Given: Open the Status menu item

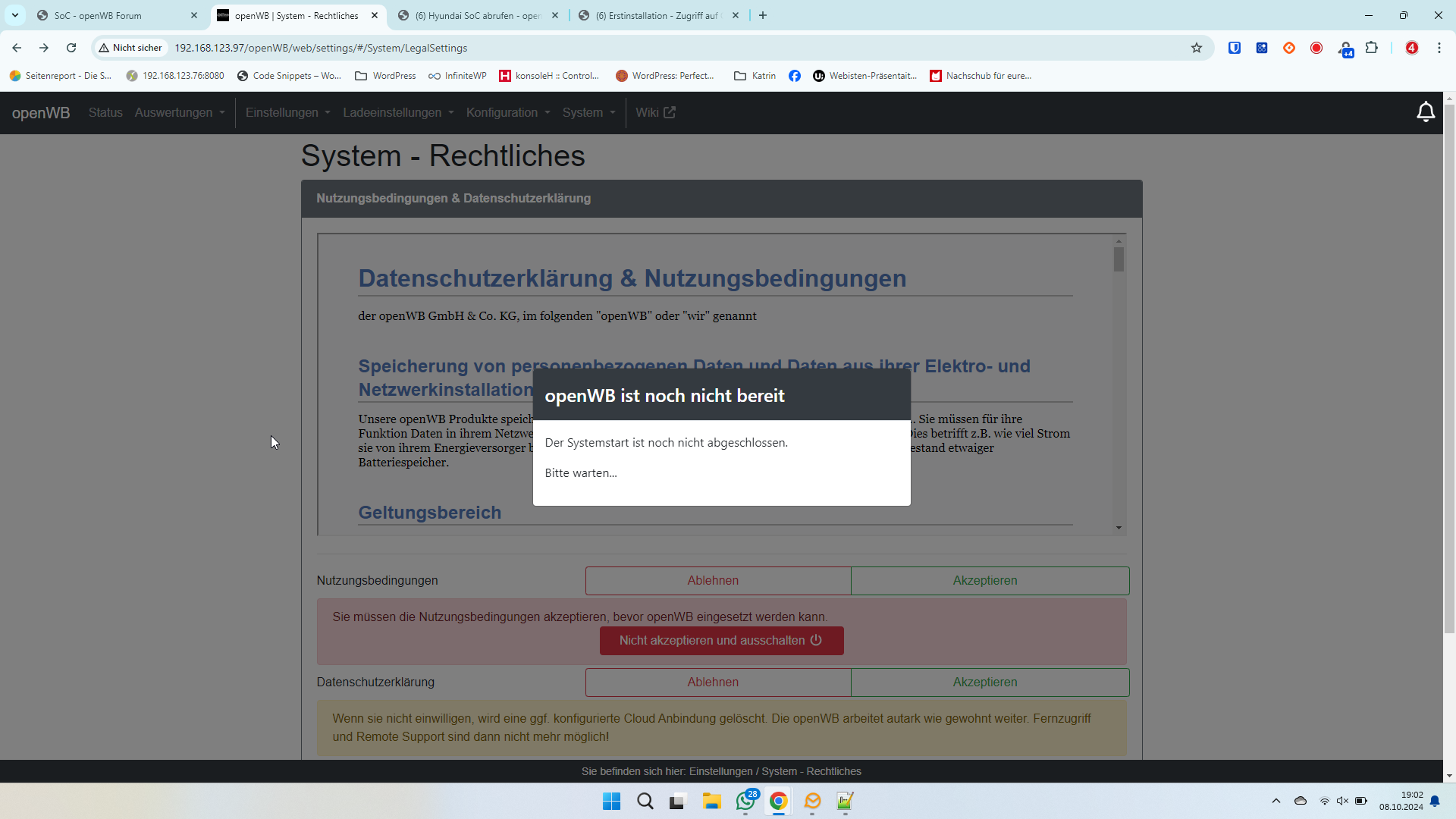Looking at the screenshot, I should click(x=105, y=112).
